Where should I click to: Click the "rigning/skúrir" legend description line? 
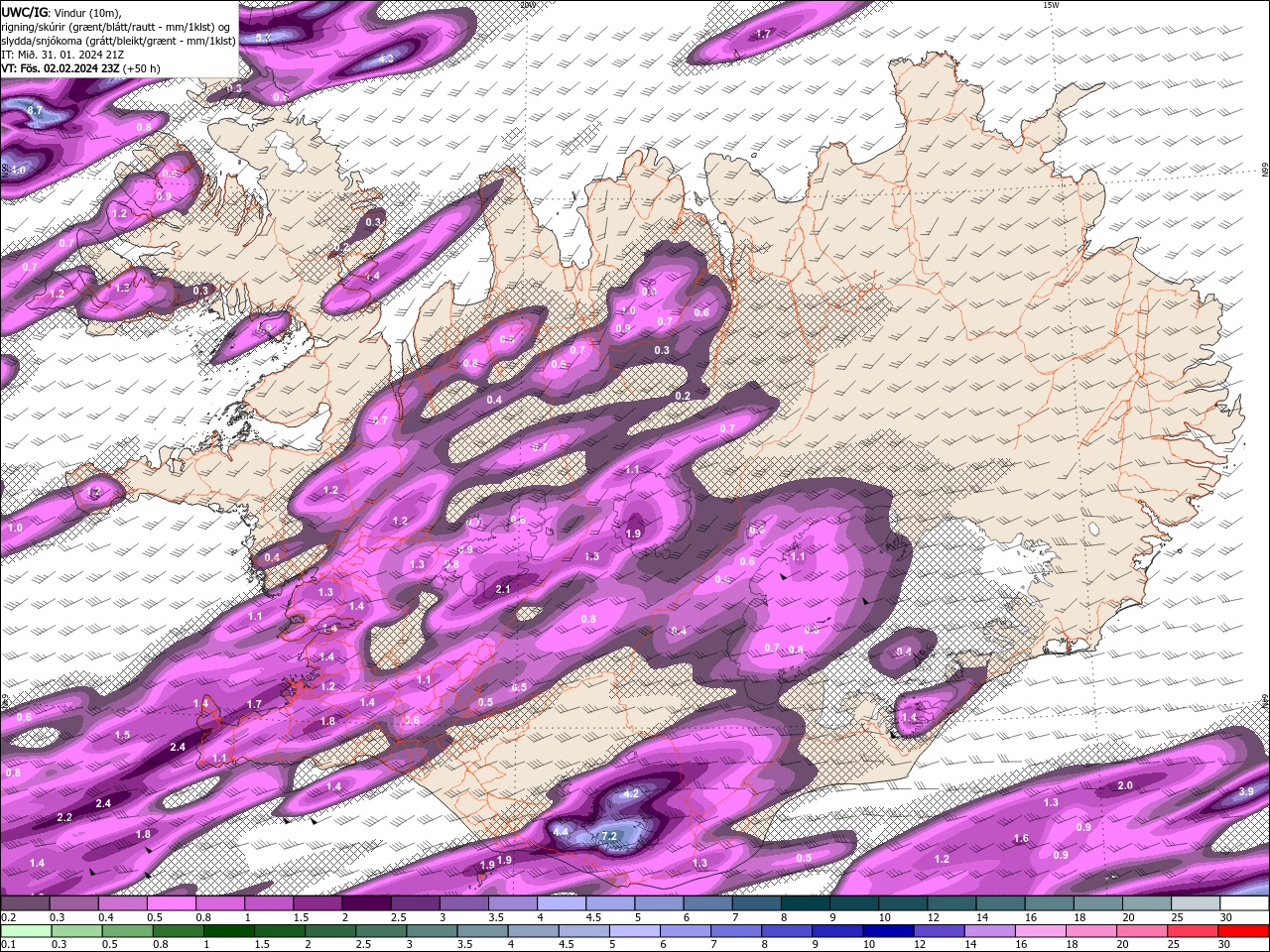point(116,27)
